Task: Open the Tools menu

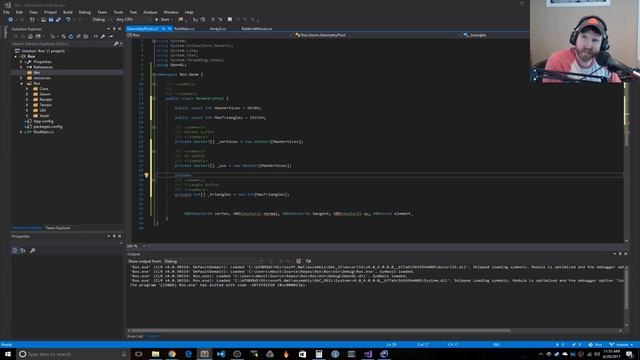Action: click(118, 12)
